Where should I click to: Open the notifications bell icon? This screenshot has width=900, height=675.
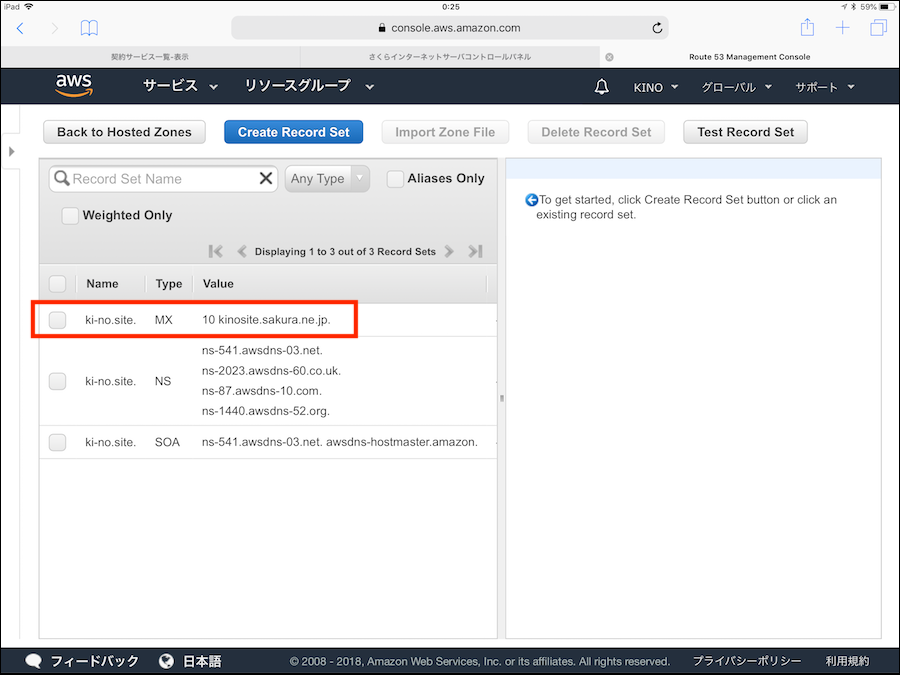[601, 87]
